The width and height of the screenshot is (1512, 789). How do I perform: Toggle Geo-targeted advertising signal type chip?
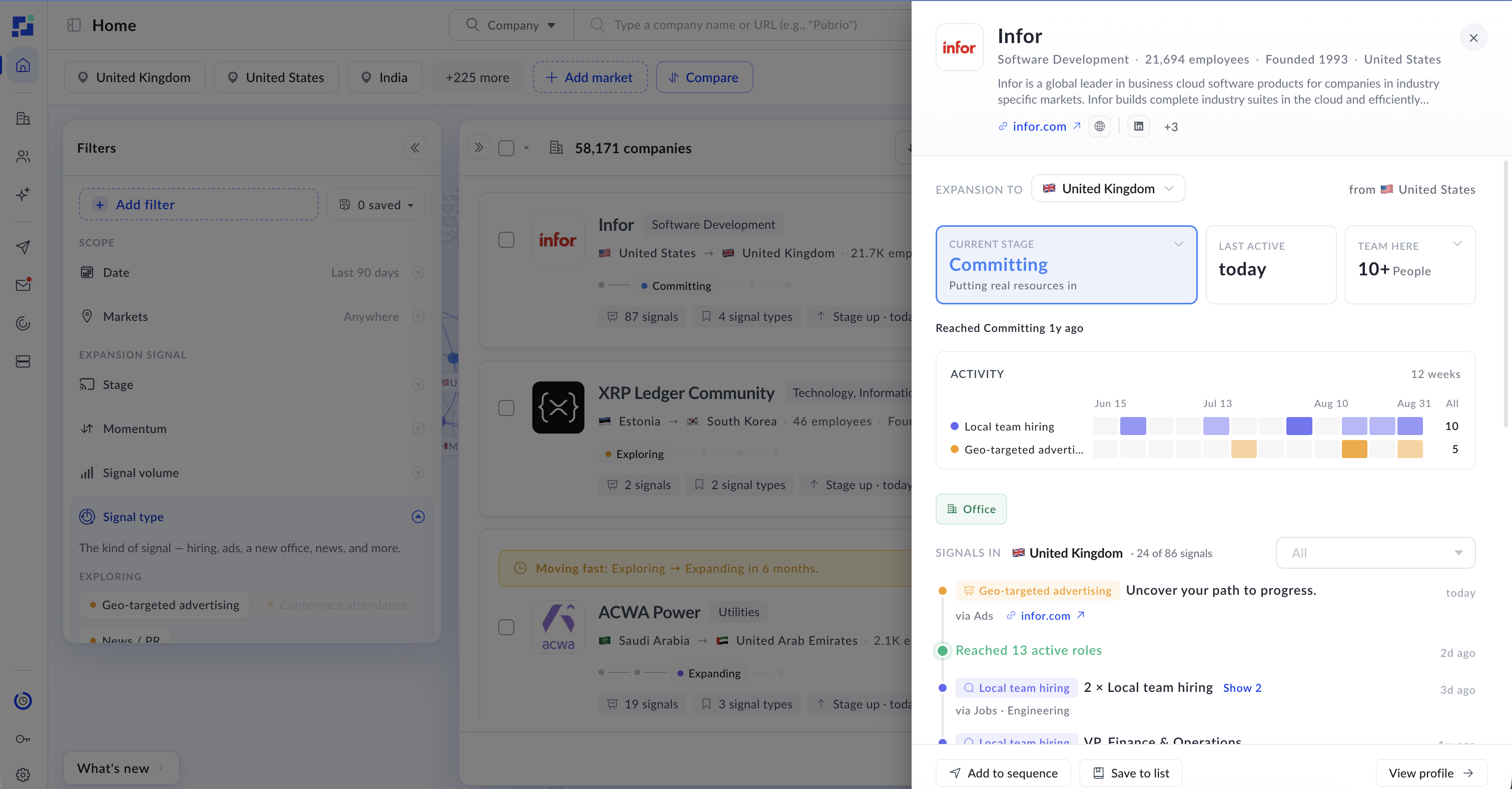pyautogui.click(x=165, y=605)
